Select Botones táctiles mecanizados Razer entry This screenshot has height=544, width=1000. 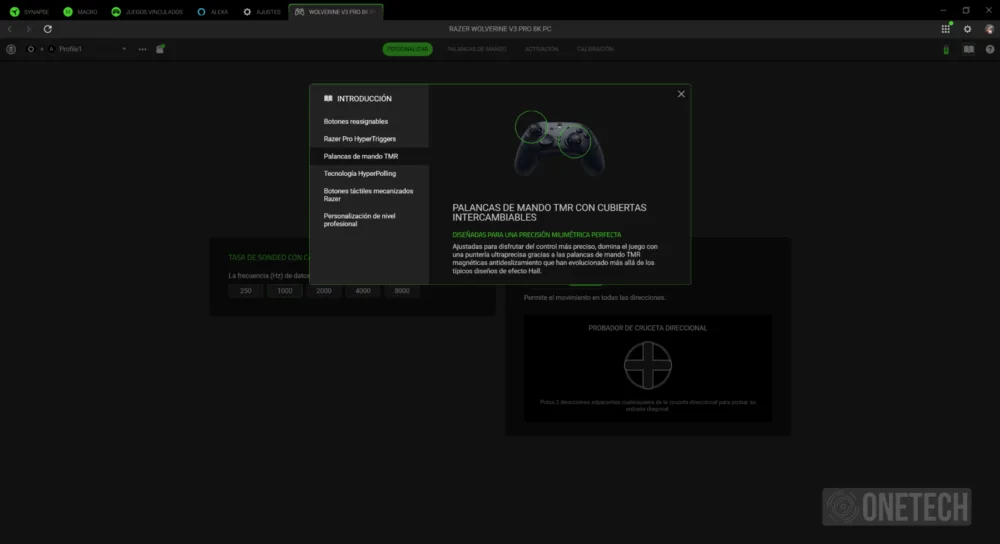[369, 195]
